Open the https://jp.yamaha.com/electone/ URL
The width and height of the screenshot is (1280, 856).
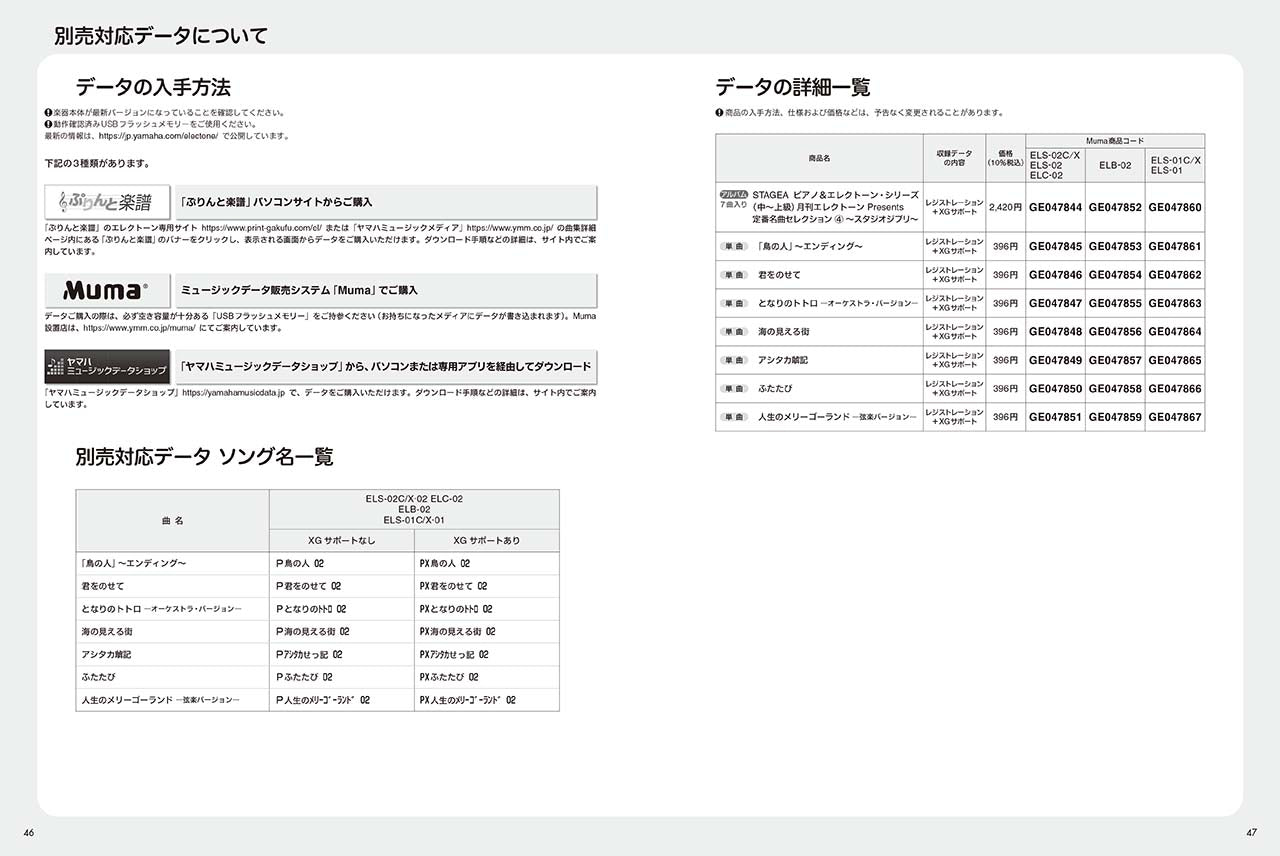(x=157, y=136)
